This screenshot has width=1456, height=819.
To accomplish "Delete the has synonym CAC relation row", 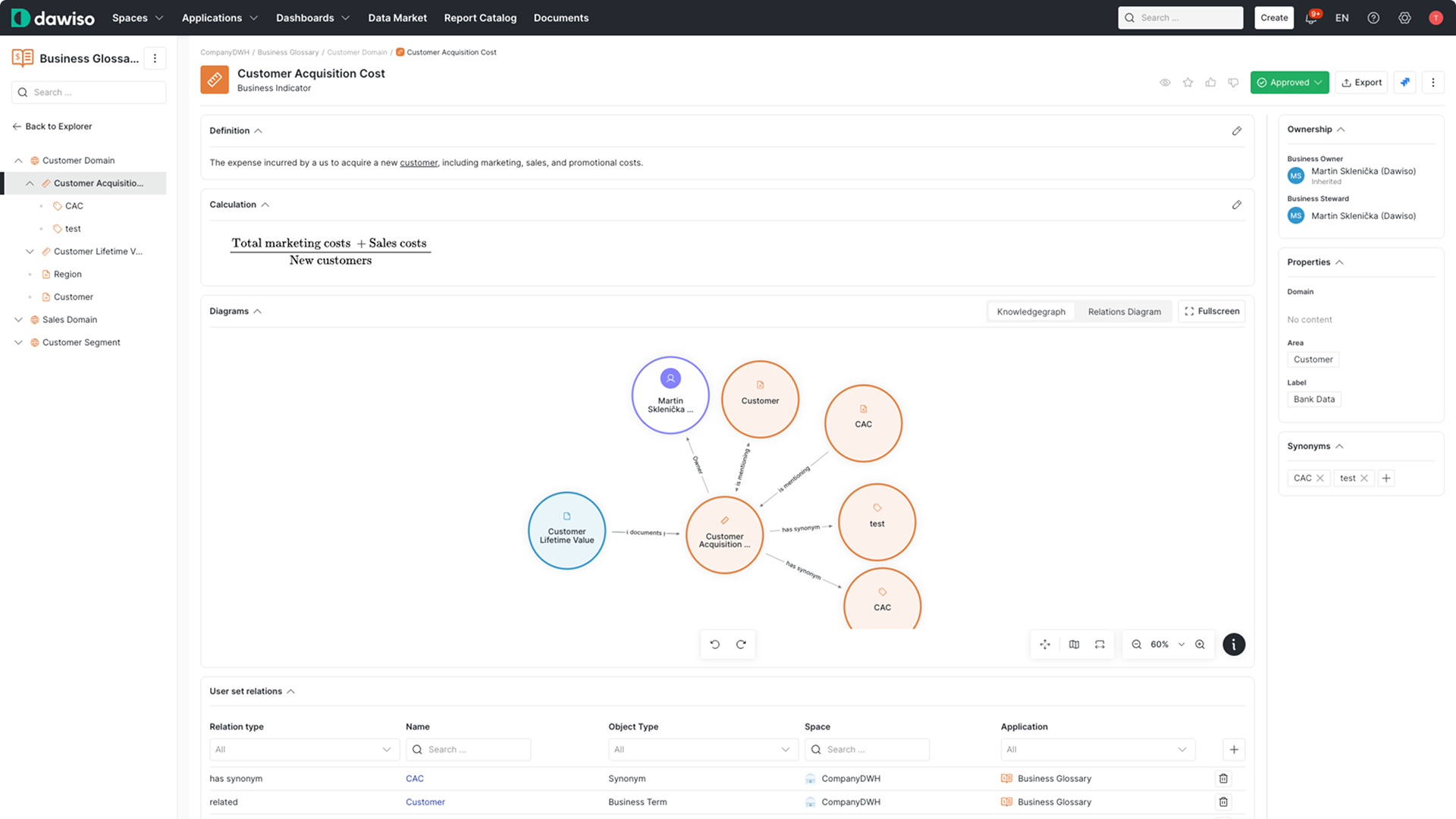I will pyautogui.click(x=1222, y=778).
